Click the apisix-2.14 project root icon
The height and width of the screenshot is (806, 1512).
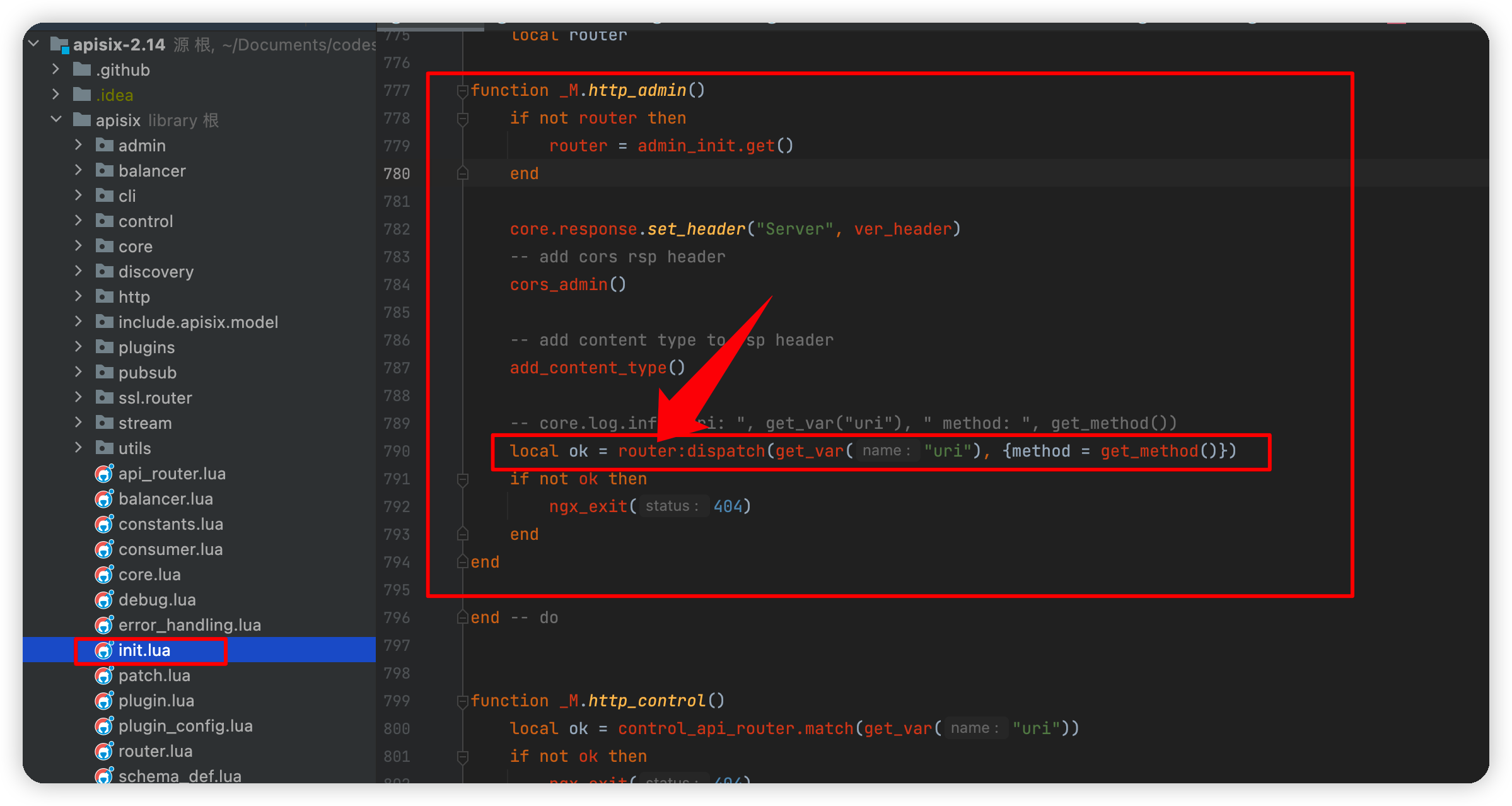point(59,44)
